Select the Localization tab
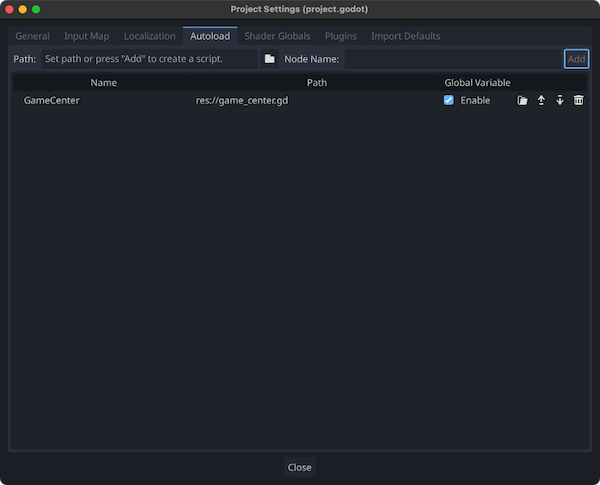 149,36
